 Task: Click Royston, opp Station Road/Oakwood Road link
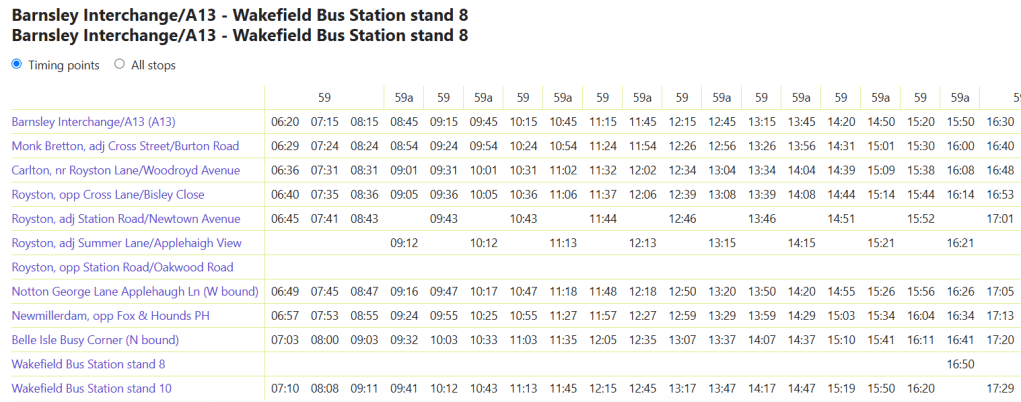pyautogui.click(x=122, y=267)
